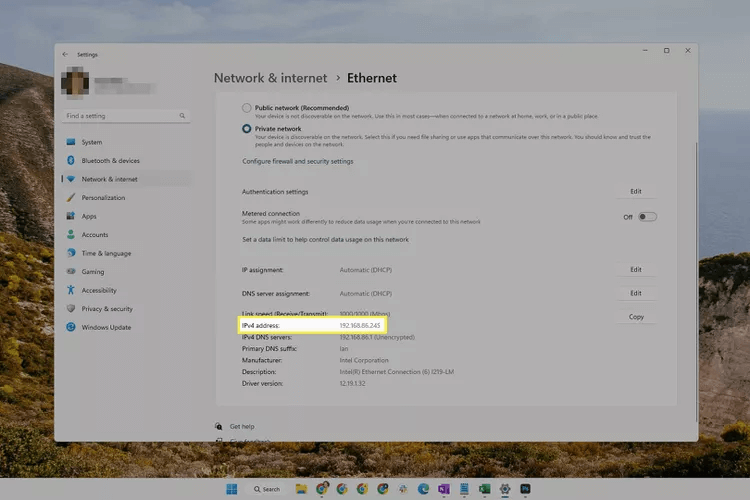Click the Personalization paintbrush icon
The width and height of the screenshot is (750, 500).
(x=71, y=198)
